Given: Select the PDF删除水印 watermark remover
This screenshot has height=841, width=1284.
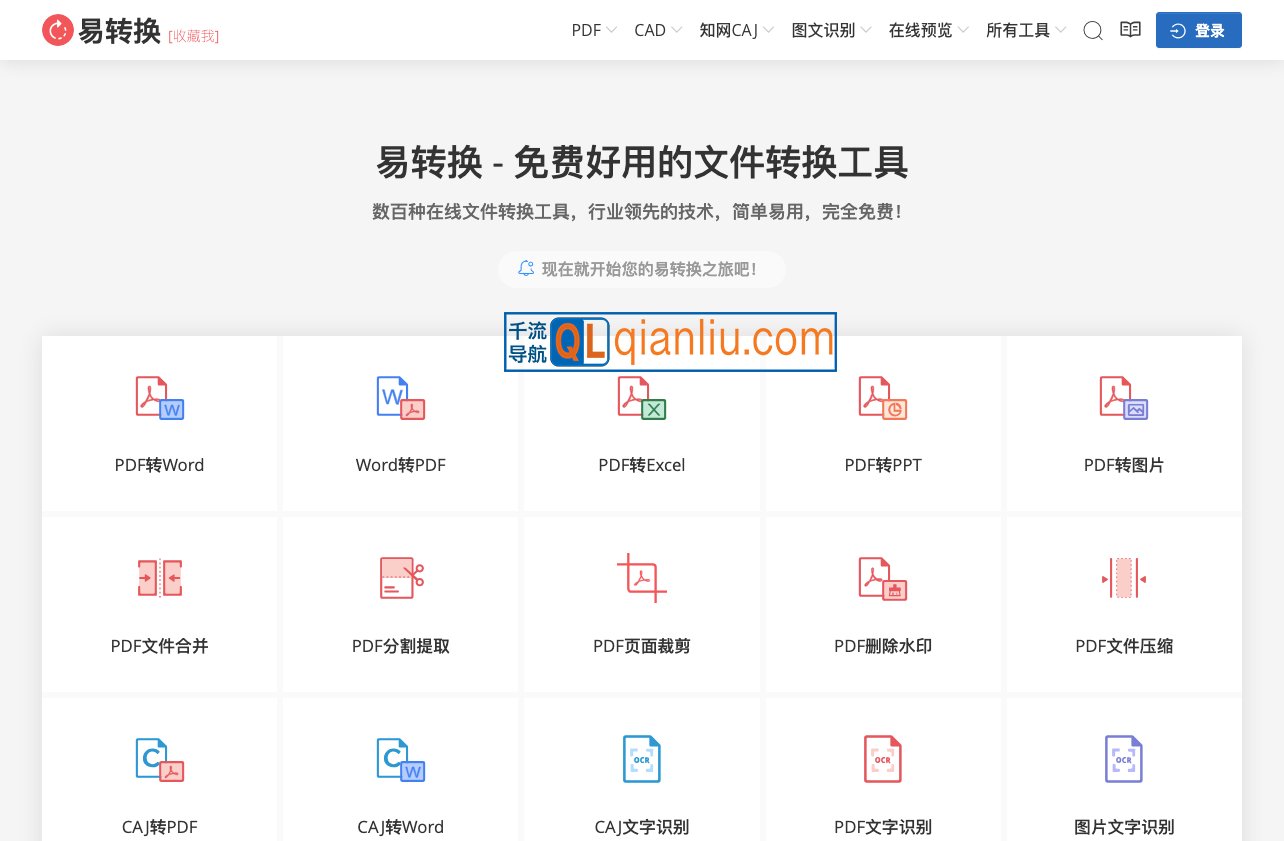Looking at the screenshot, I should click(x=883, y=604).
